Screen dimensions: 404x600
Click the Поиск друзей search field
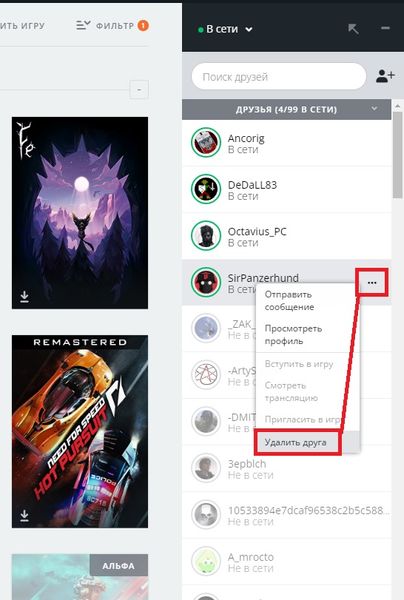279,77
